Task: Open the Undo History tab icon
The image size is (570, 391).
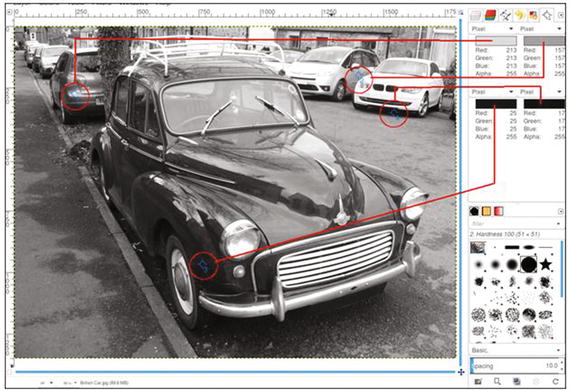Action: [x=519, y=15]
